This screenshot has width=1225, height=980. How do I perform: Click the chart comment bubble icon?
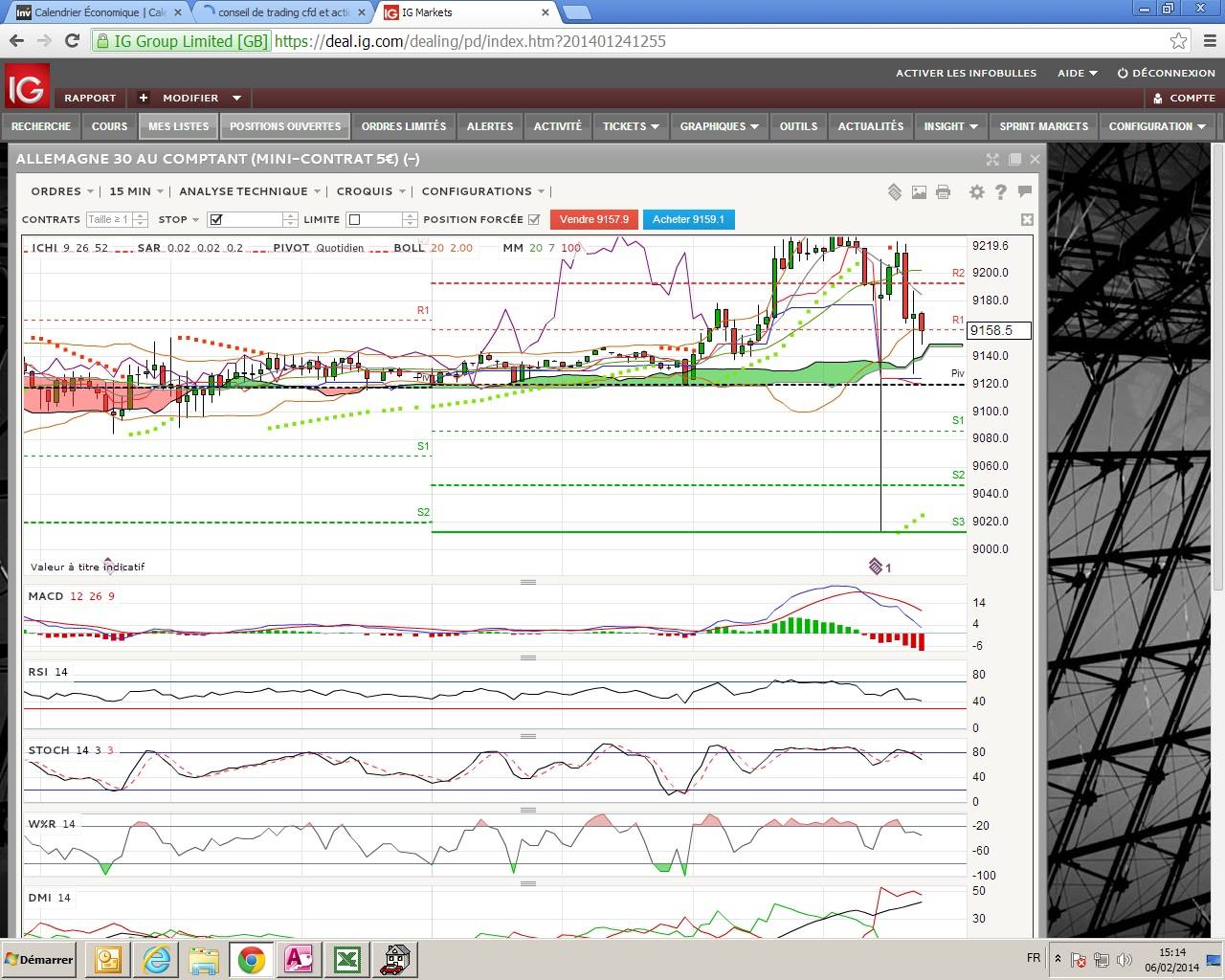coord(1025,191)
